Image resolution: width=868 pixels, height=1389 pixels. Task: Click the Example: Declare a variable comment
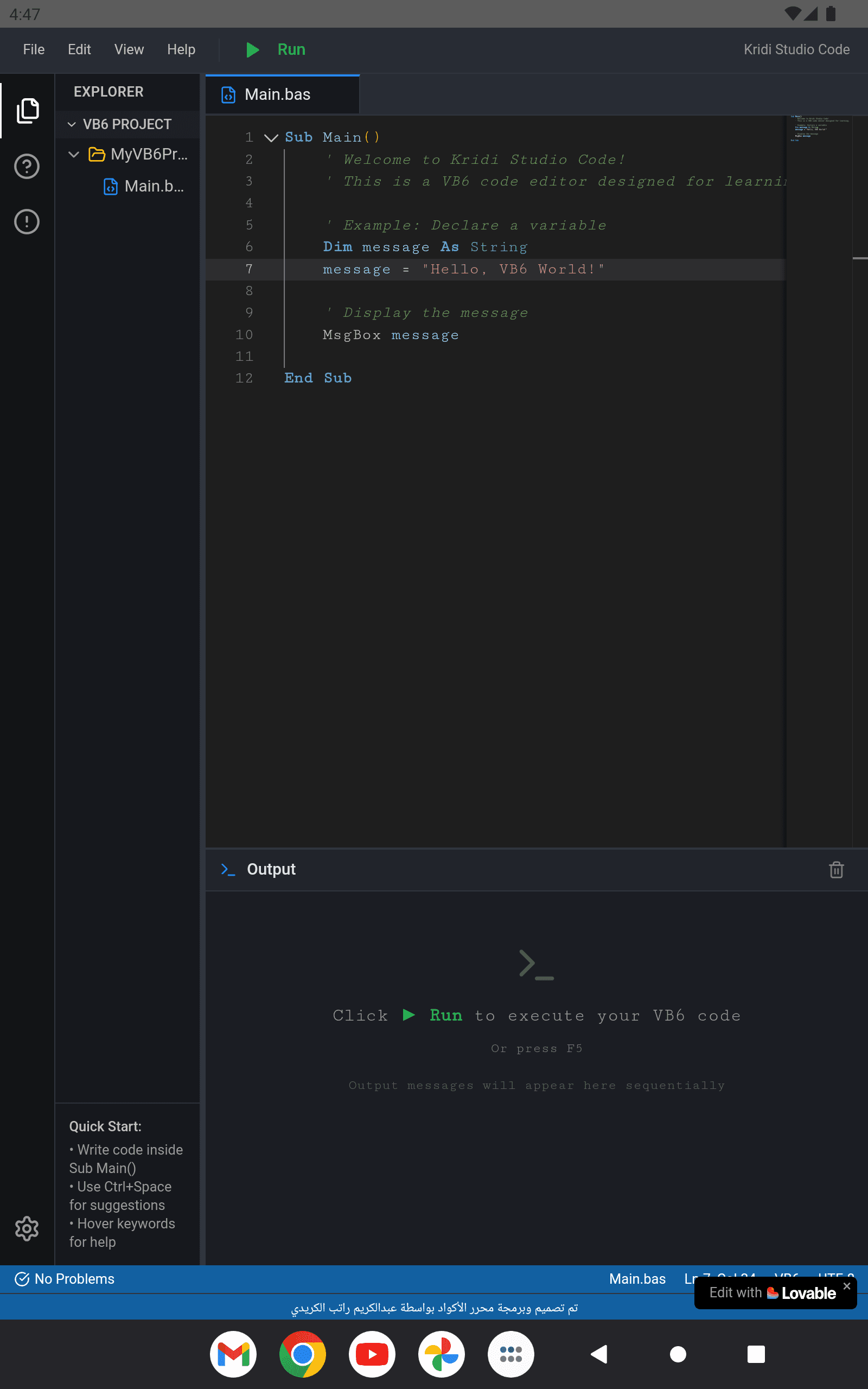[x=467, y=226]
